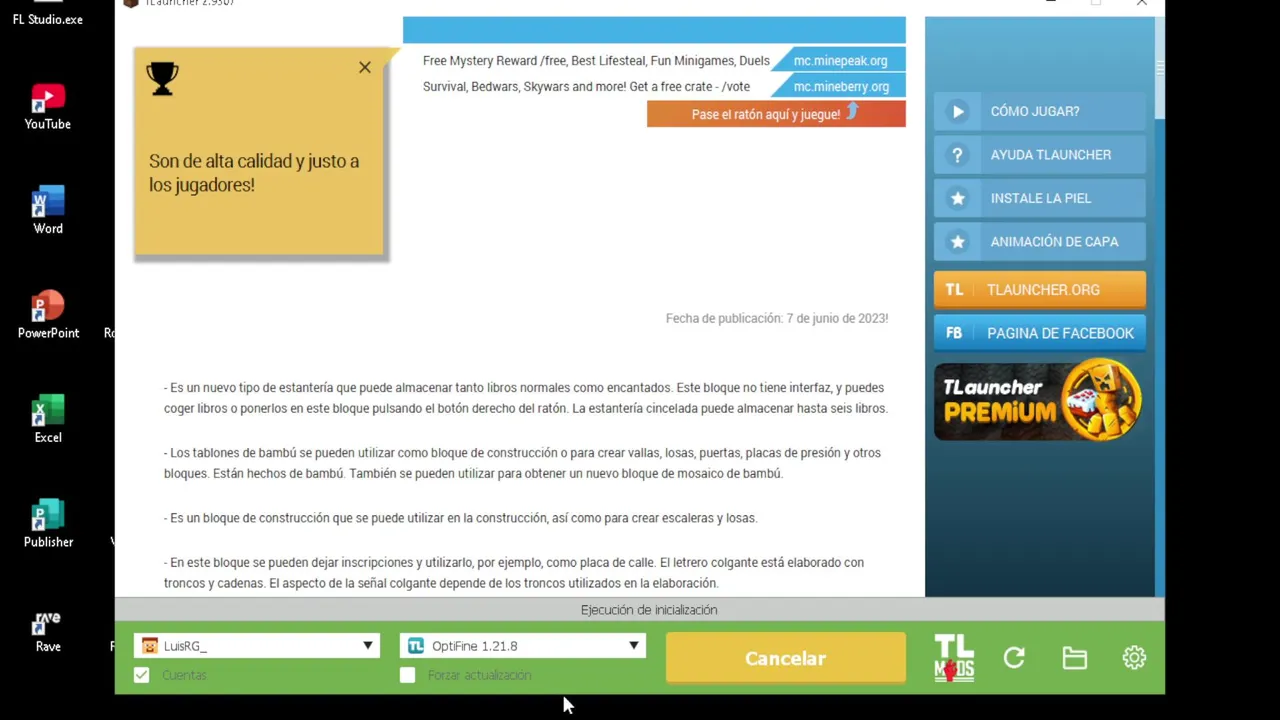
Task: Click the Cancelar button
Action: pyautogui.click(x=786, y=658)
